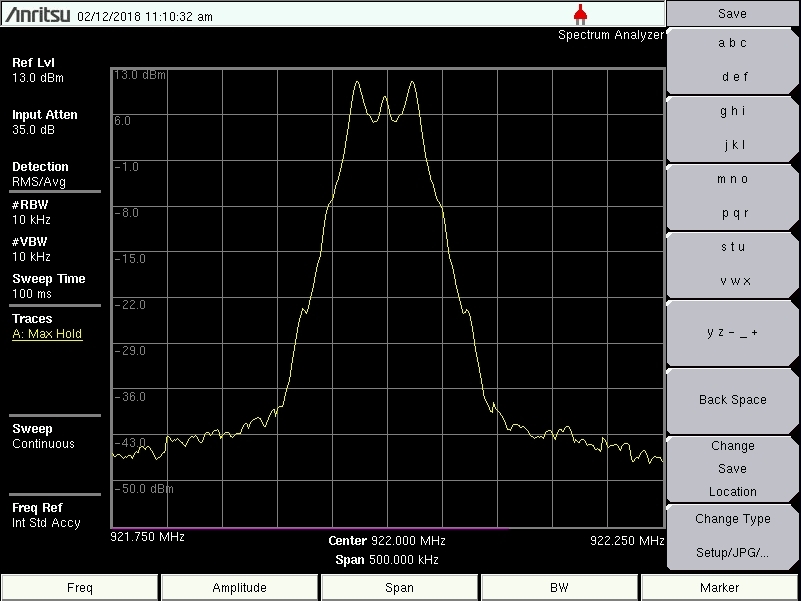Click the 921.750 MHz start frequency

tap(147, 537)
